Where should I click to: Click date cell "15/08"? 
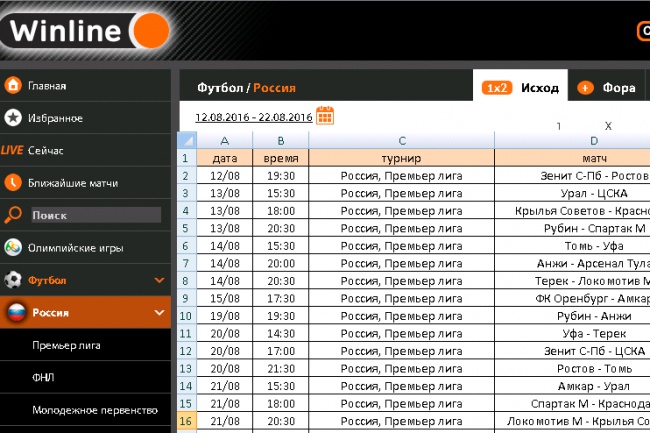(225, 298)
